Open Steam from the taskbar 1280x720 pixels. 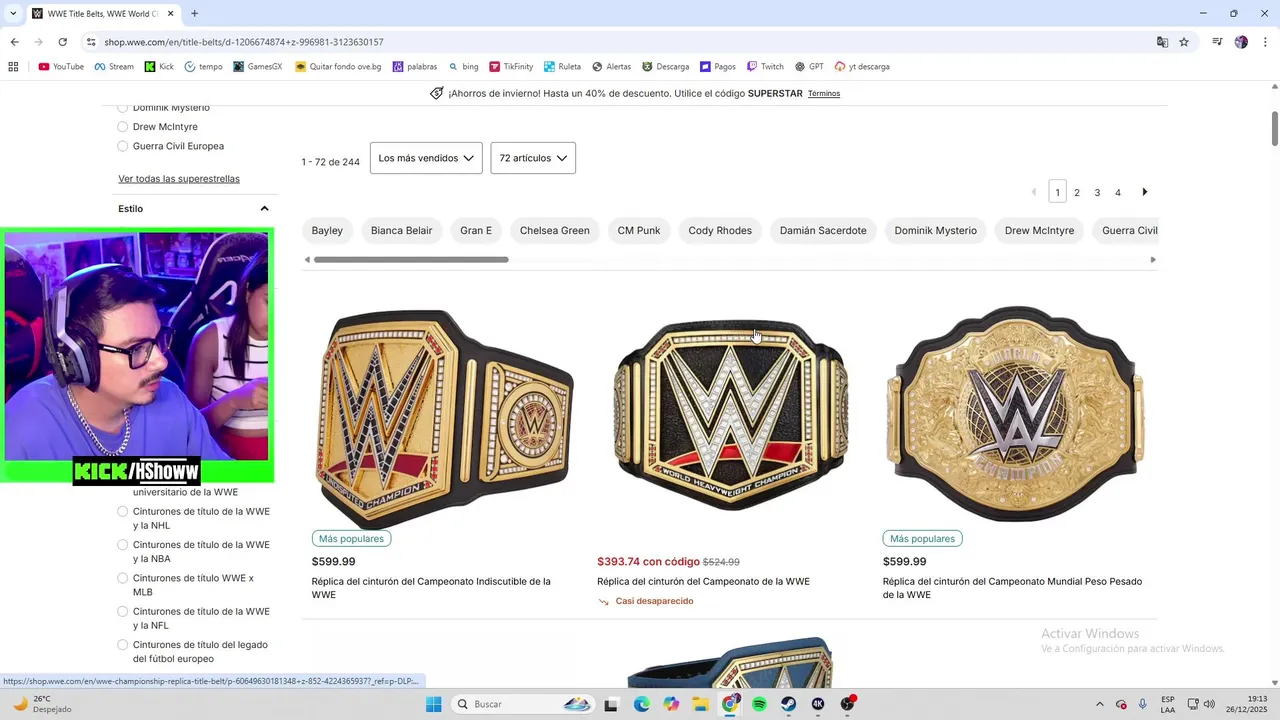[x=788, y=704]
